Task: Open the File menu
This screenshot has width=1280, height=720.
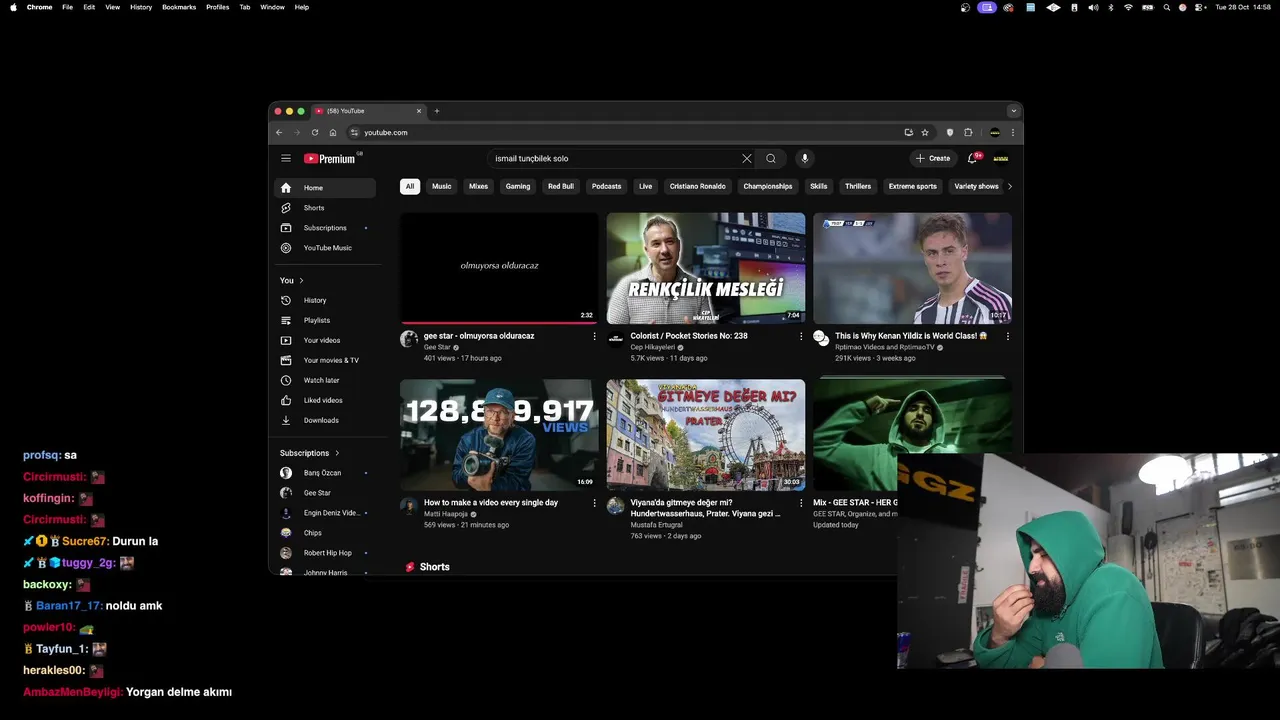Action: pyautogui.click(x=67, y=7)
